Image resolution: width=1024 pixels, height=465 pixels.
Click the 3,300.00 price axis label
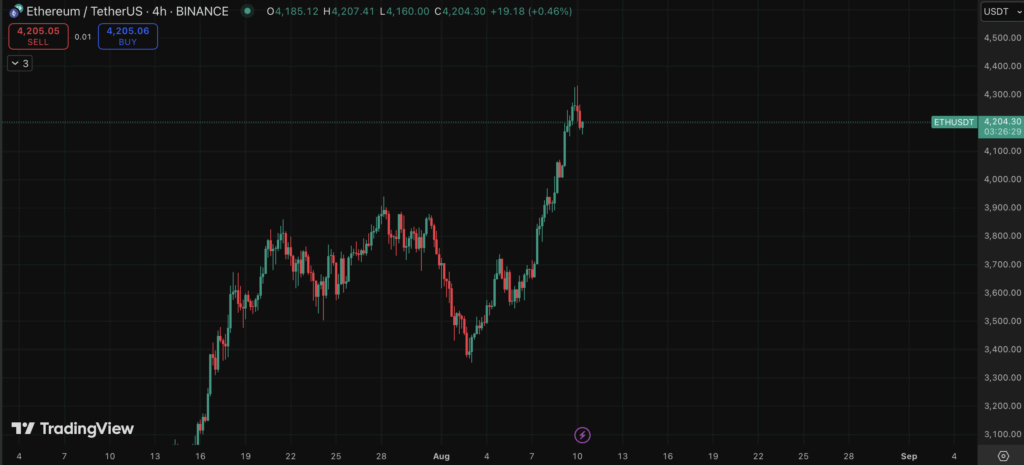click(x=1002, y=377)
